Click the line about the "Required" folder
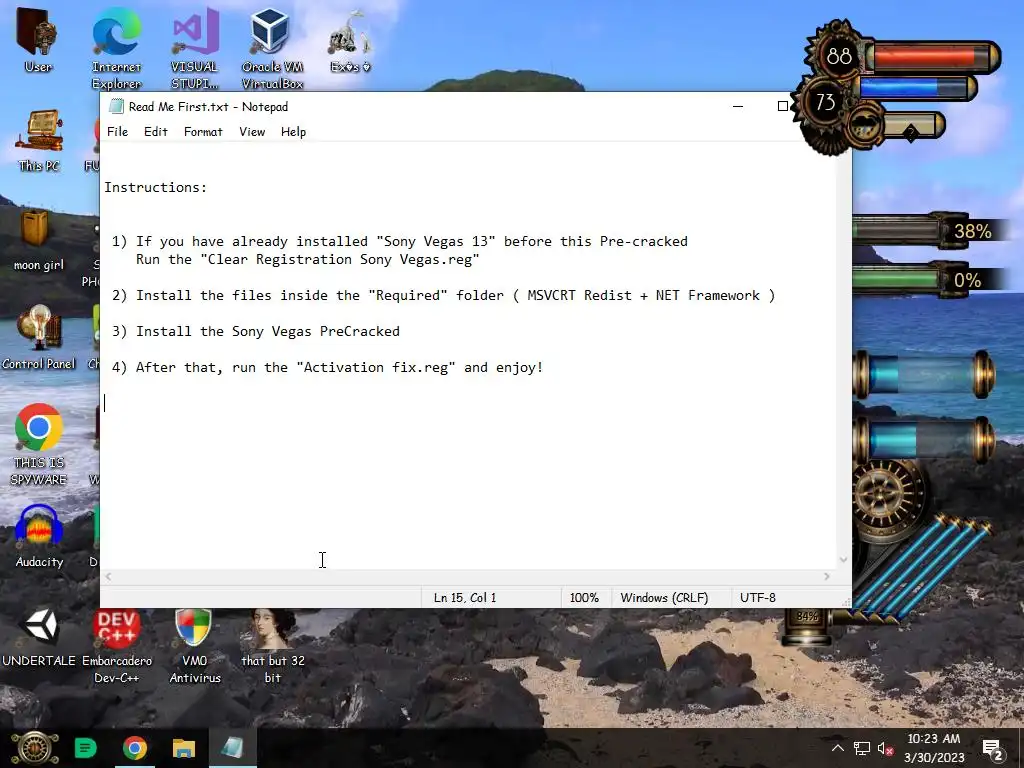1024x768 pixels. coord(443,295)
